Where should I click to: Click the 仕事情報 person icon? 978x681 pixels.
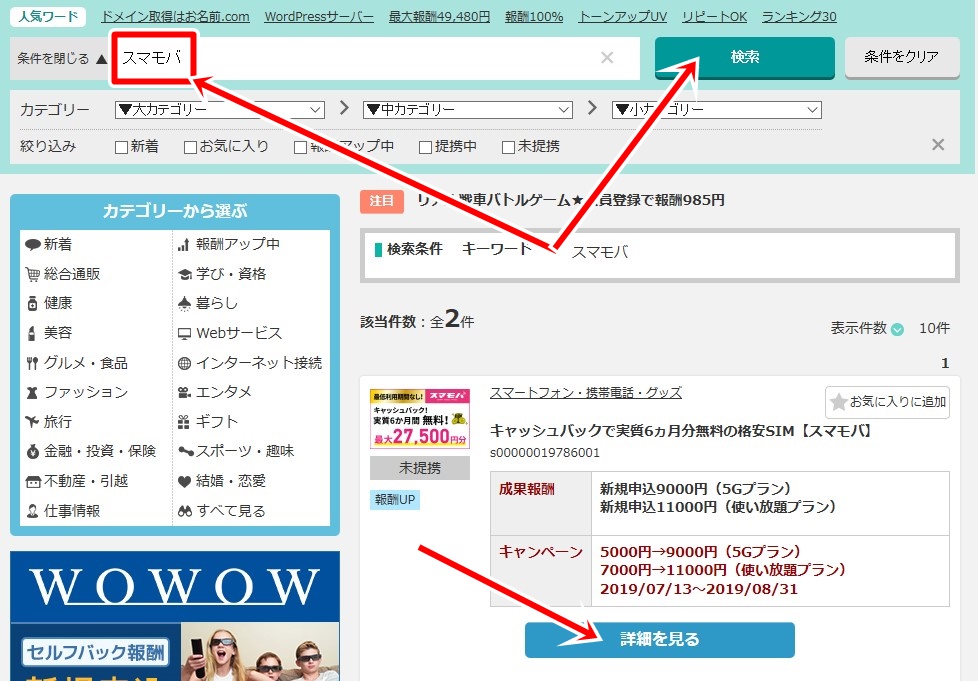tap(32, 511)
